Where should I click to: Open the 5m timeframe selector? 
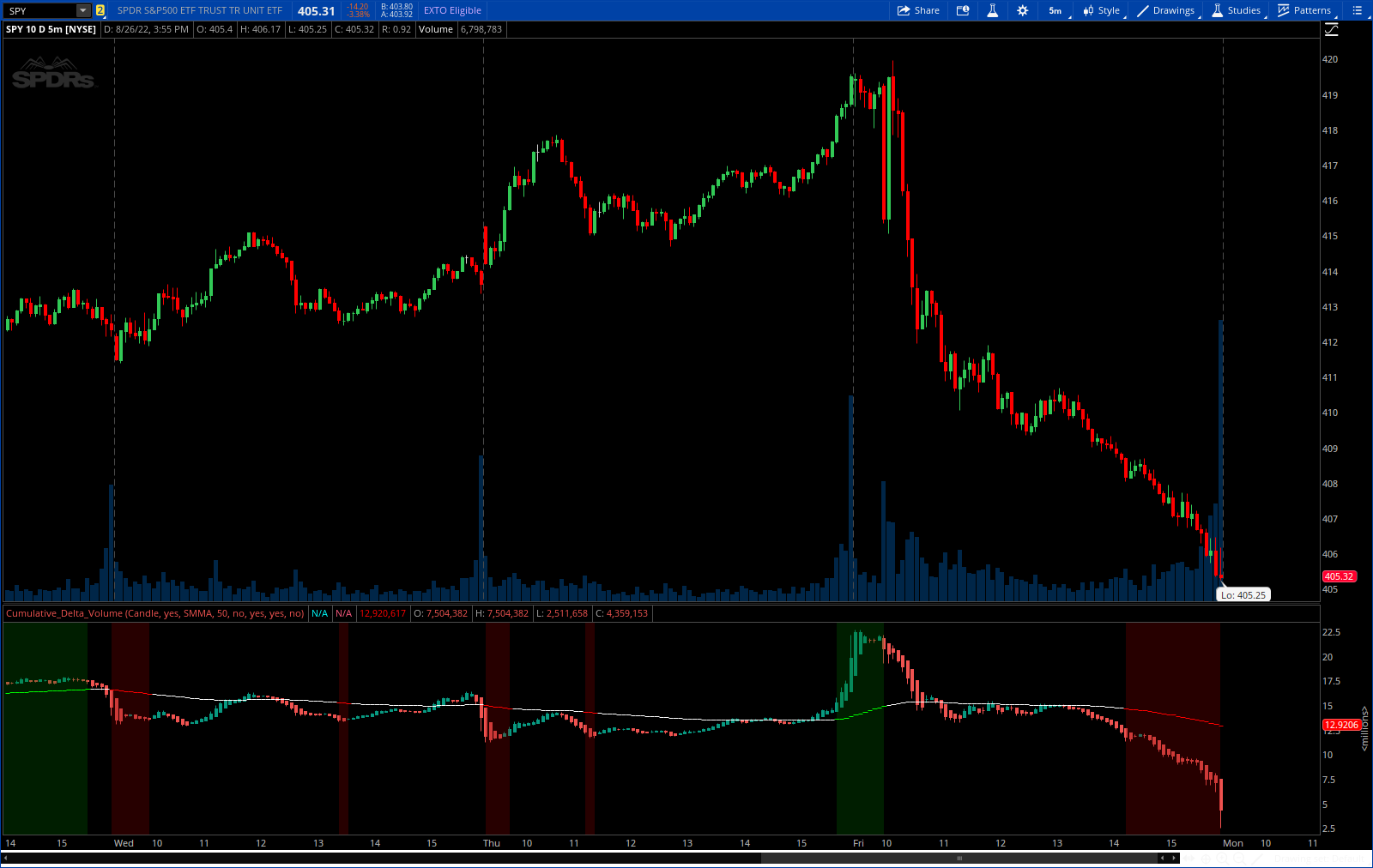pyautogui.click(x=1055, y=10)
